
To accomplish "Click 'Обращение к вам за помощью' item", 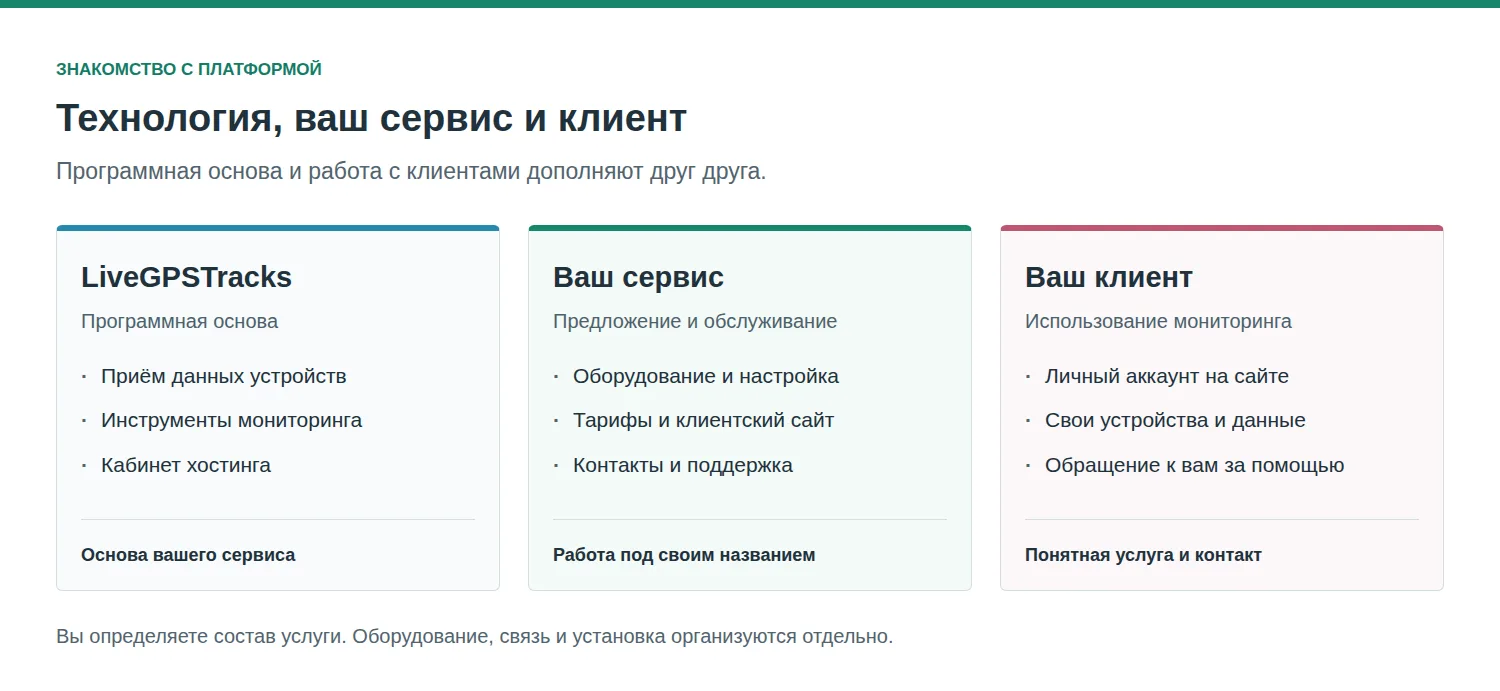I will tap(1194, 465).
